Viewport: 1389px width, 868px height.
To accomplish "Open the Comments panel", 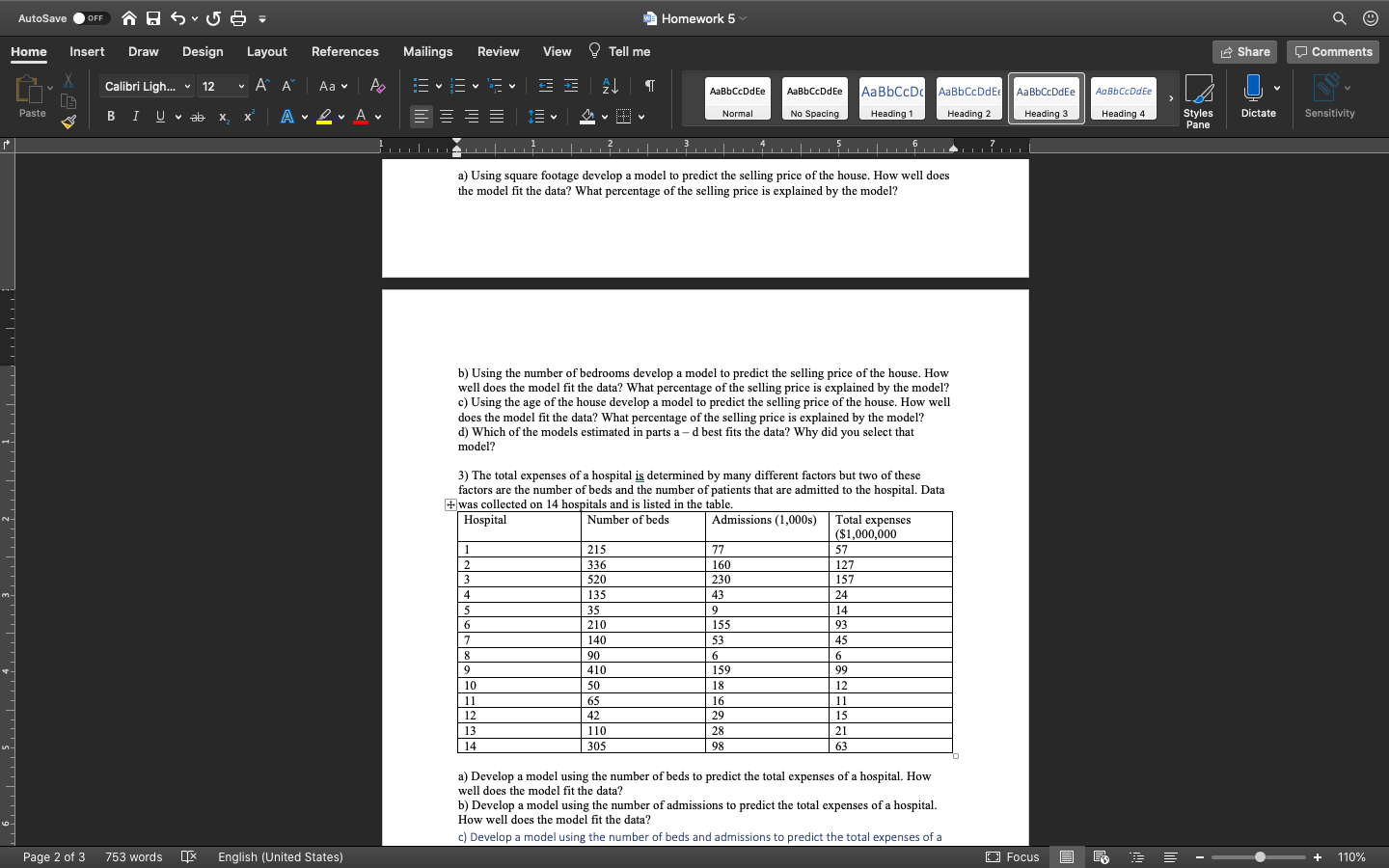I will (x=1332, y=51).
